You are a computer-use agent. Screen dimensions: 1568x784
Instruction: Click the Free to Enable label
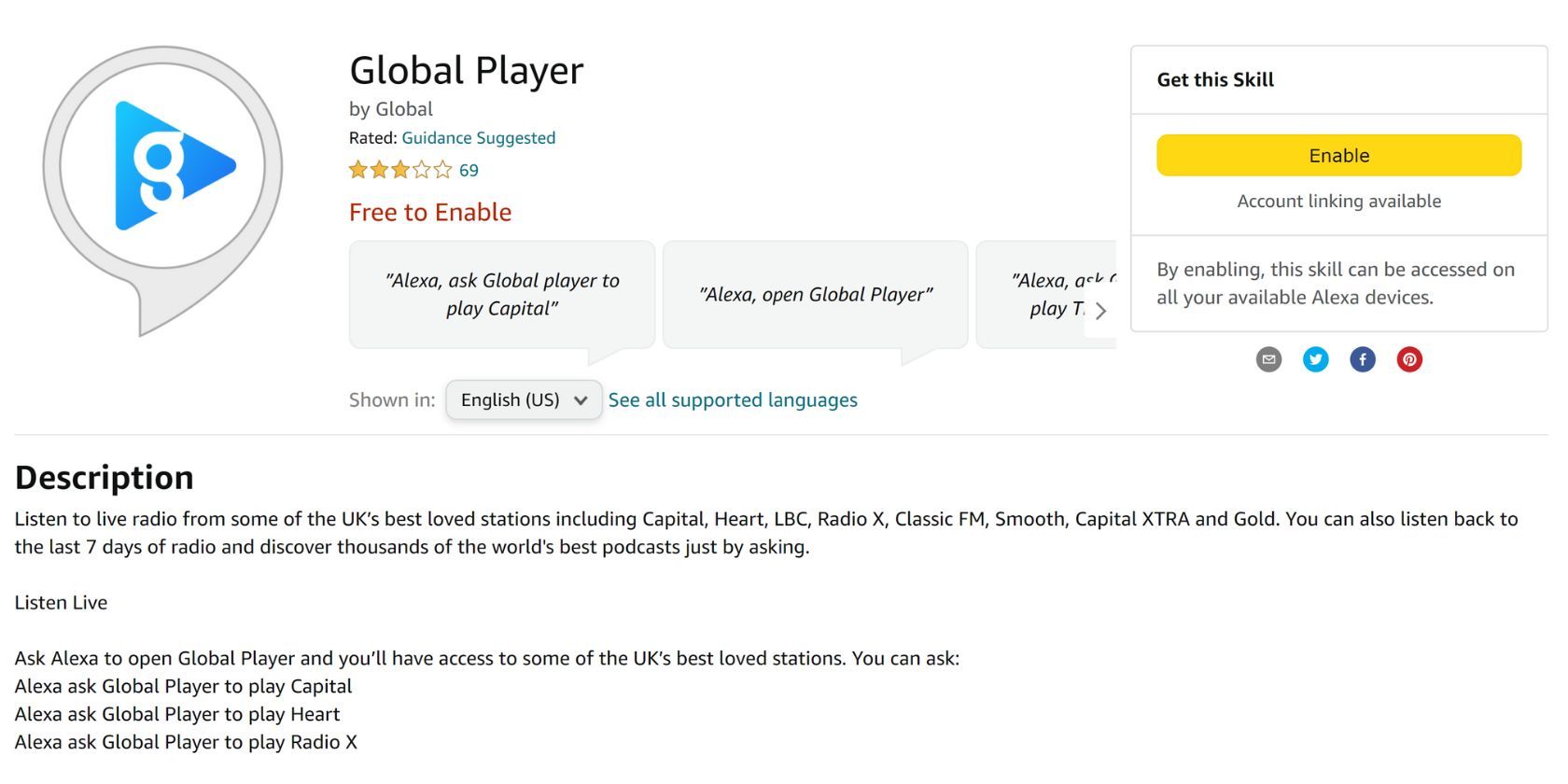coord(429,212)
